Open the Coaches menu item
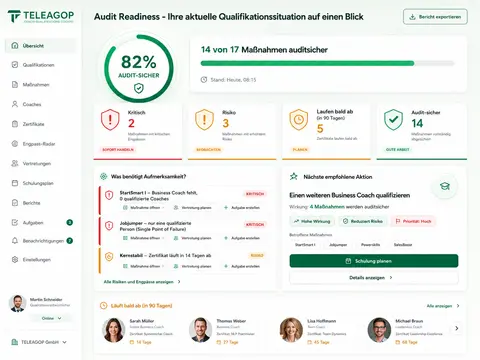This screenshot has width=480, height=360. [41, 104]
